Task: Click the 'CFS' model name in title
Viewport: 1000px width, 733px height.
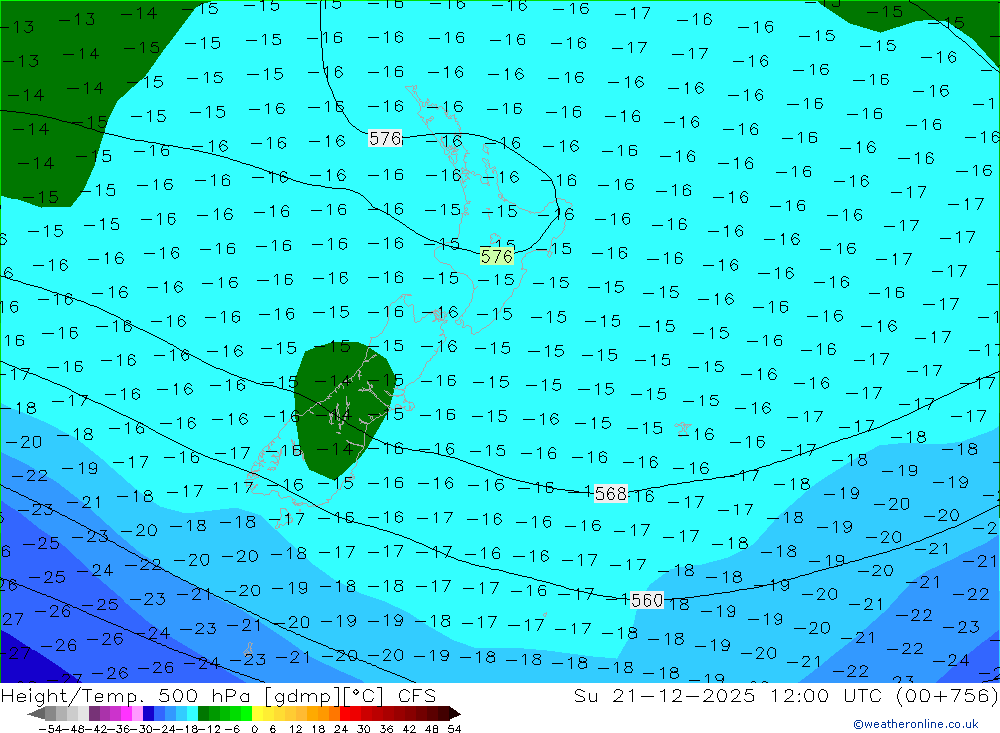Action: click(417, 695)
